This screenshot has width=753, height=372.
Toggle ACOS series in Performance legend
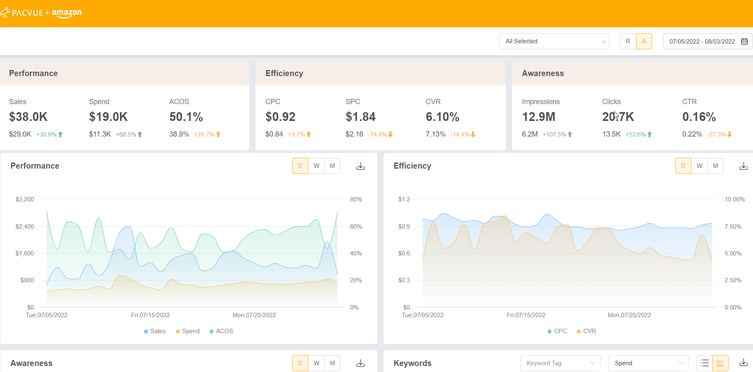(221, 331)
